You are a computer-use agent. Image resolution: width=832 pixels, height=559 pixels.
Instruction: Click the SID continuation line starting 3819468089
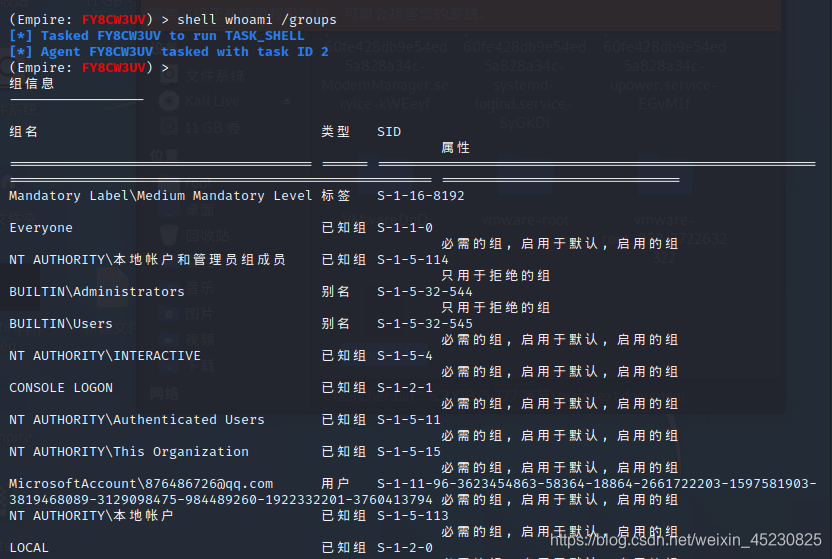point(221,500)
